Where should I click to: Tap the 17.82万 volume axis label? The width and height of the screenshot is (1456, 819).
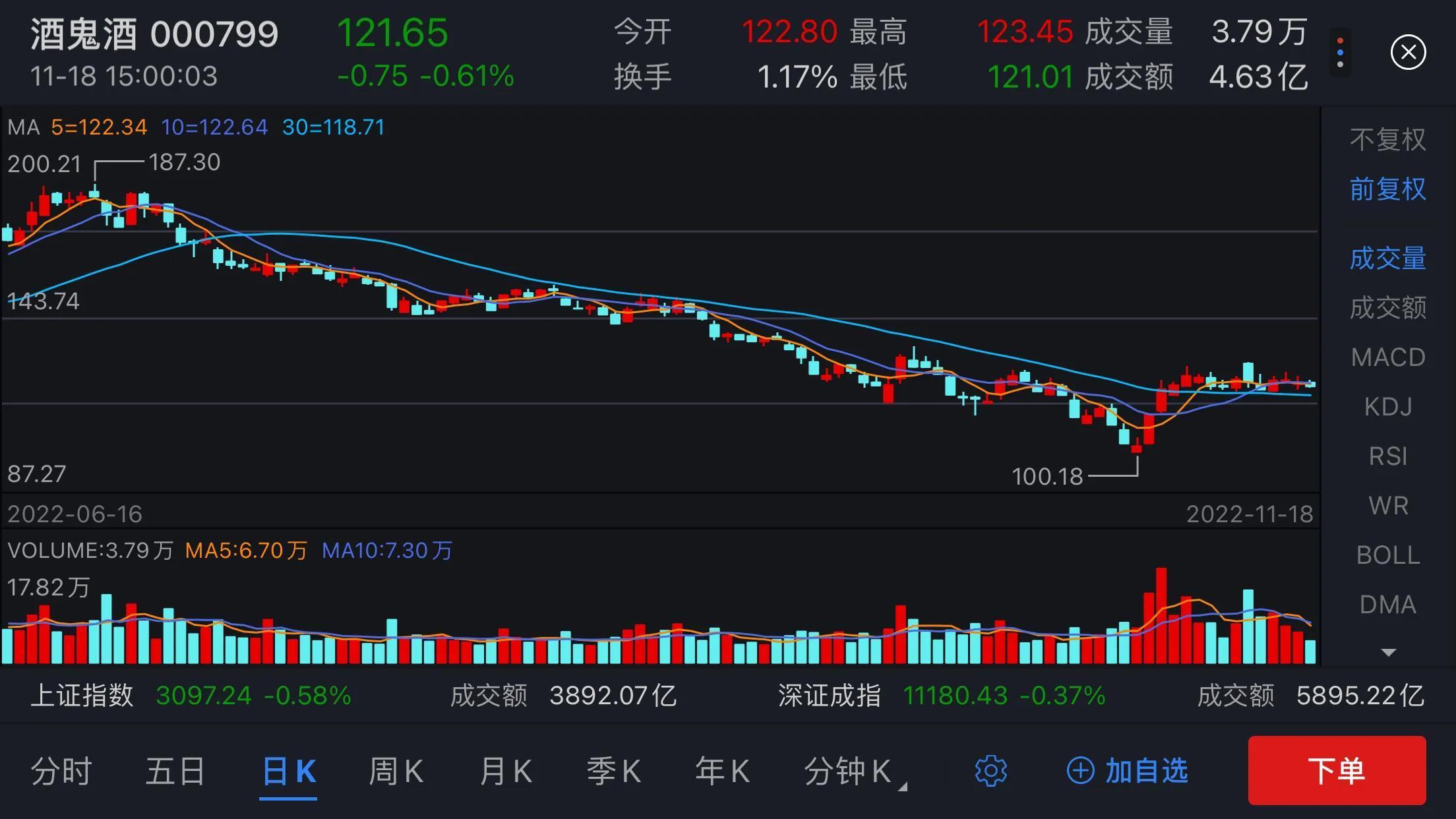48,587
